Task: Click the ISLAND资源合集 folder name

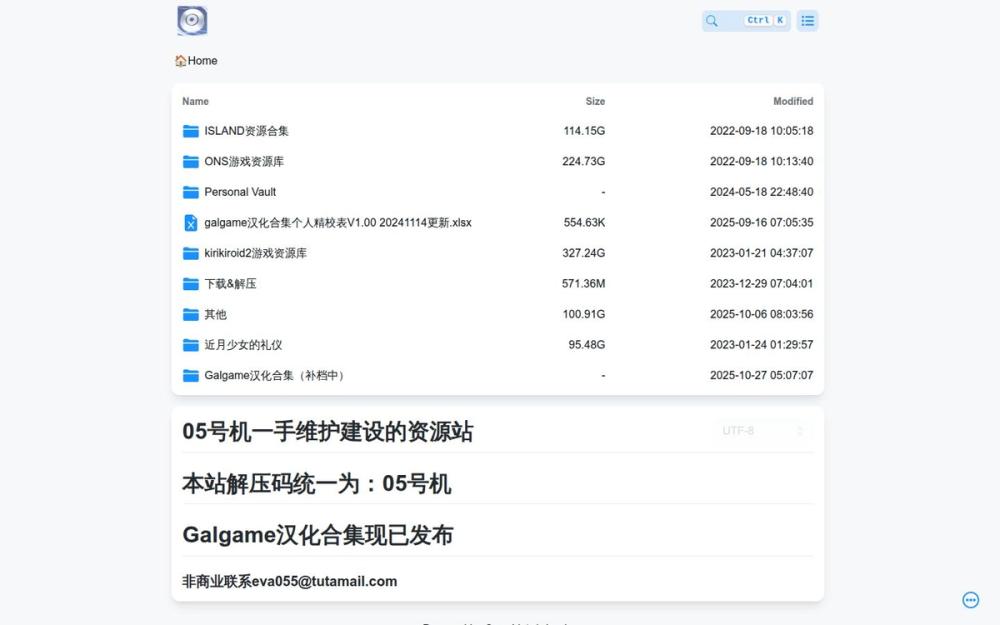Action: (x=246, y=131)
